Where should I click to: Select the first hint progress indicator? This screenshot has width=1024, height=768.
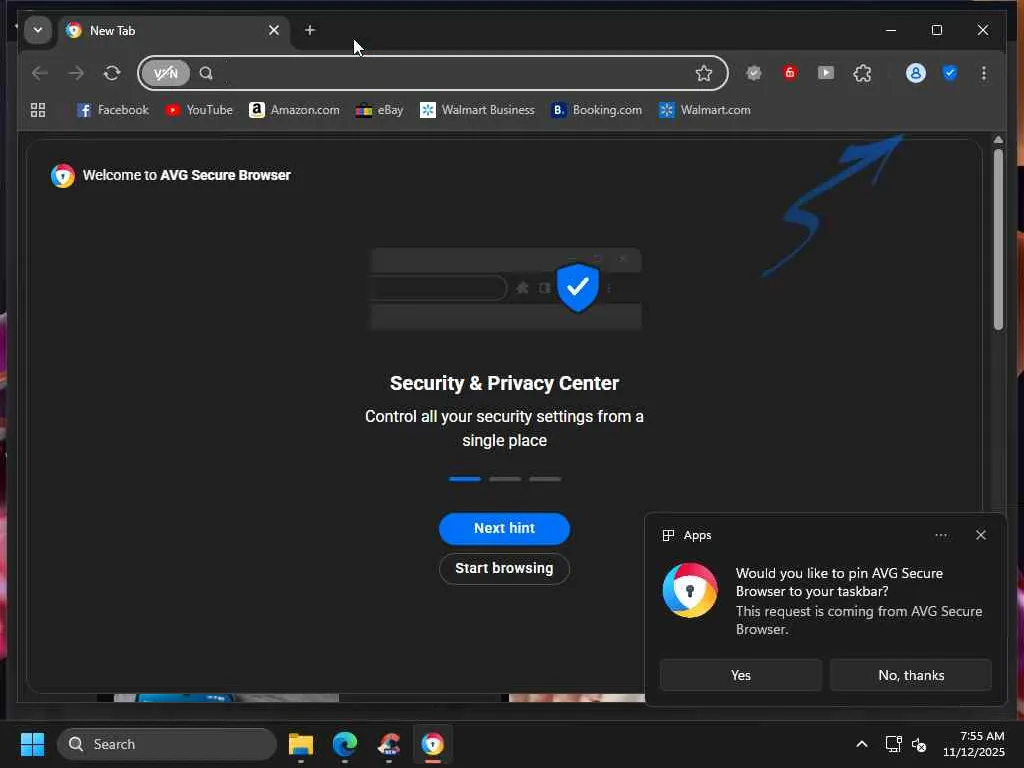pyautogui.click(x=465, y=479)
